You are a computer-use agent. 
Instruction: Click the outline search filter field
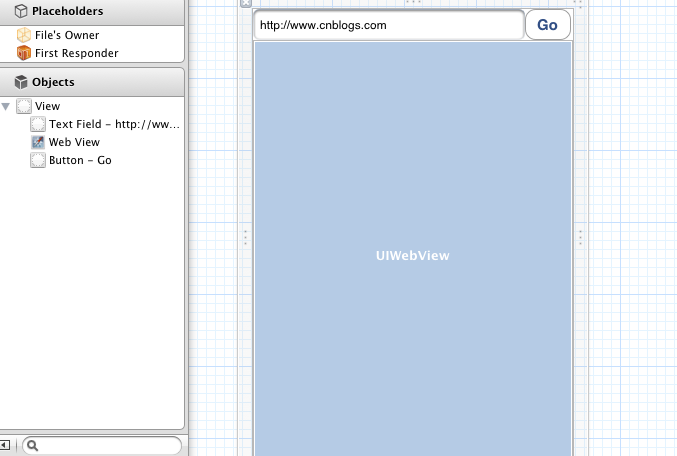click(102, 446)
